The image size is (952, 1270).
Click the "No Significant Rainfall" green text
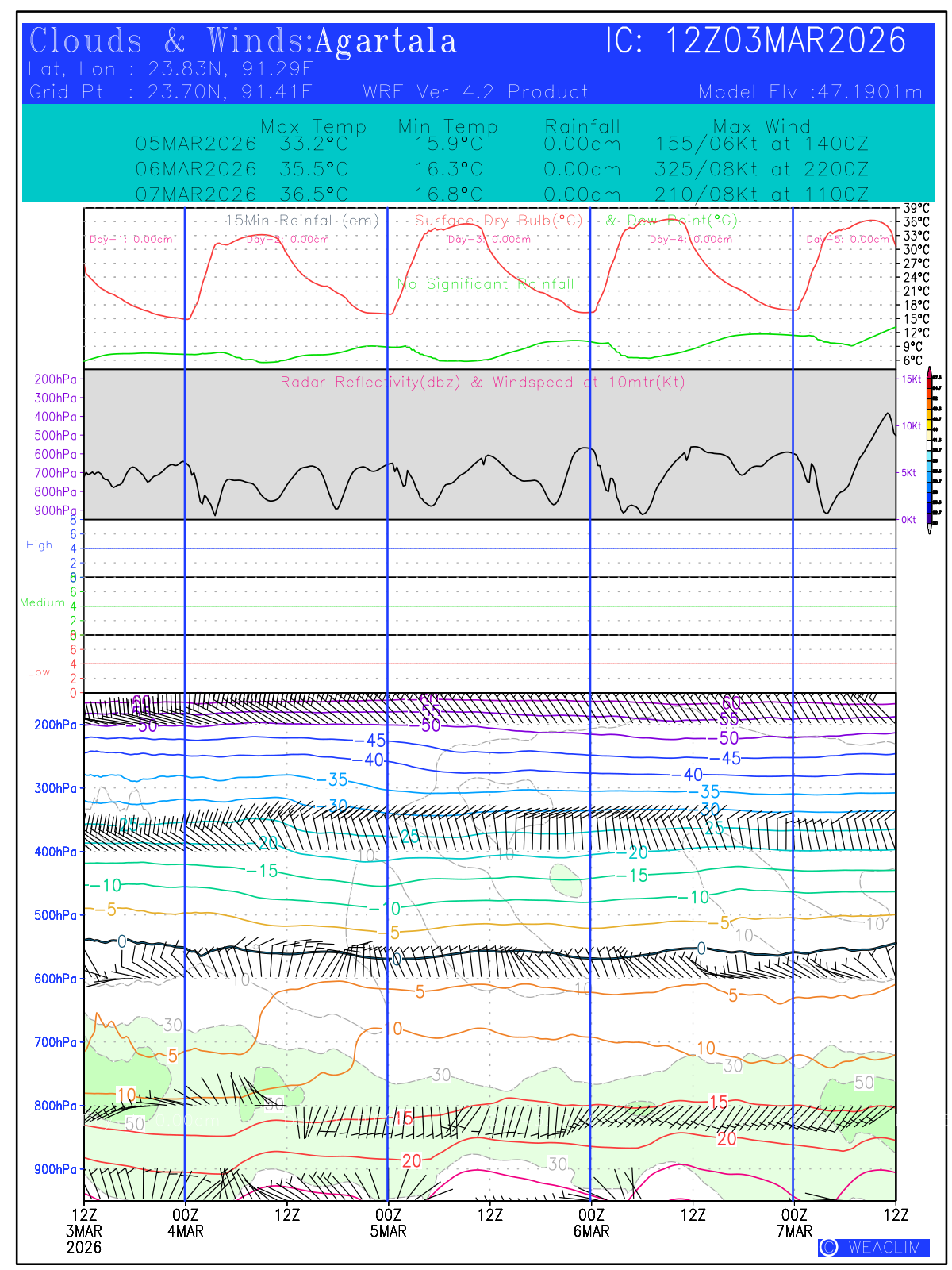pyautogui.click(x=486, y=284)
